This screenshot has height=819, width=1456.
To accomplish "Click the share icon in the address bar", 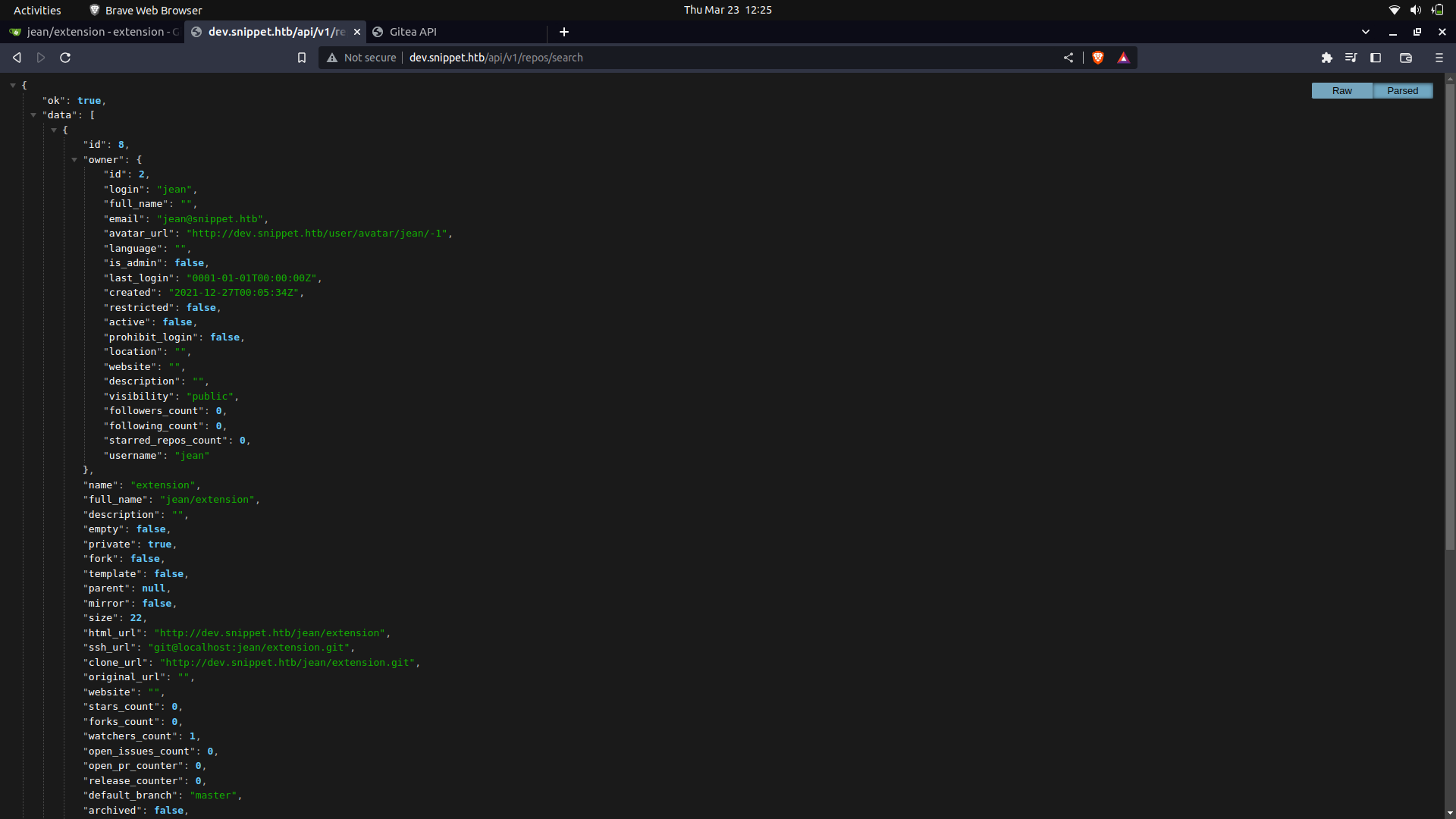I will [x=1068, y=57].
